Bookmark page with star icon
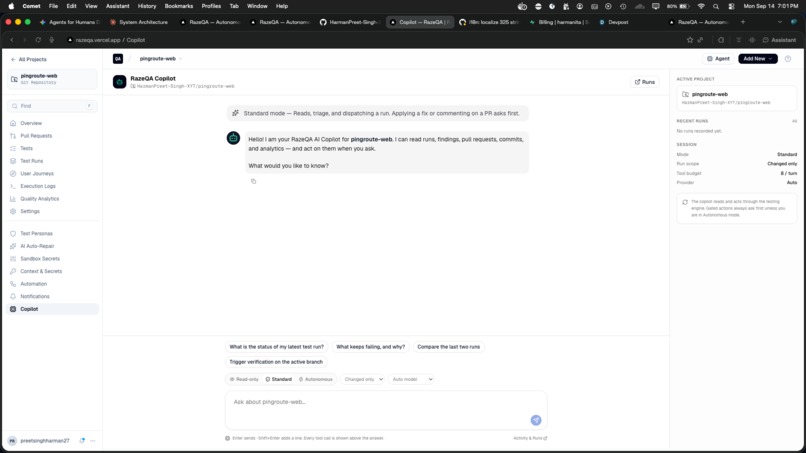 690,40
